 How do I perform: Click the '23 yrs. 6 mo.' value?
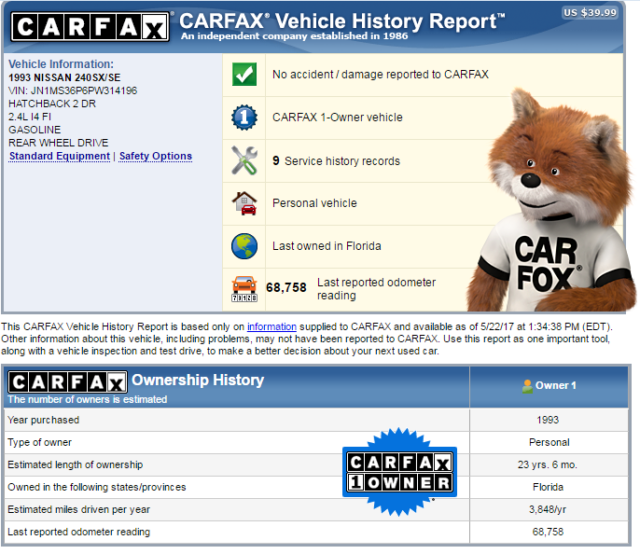[547, 465]
